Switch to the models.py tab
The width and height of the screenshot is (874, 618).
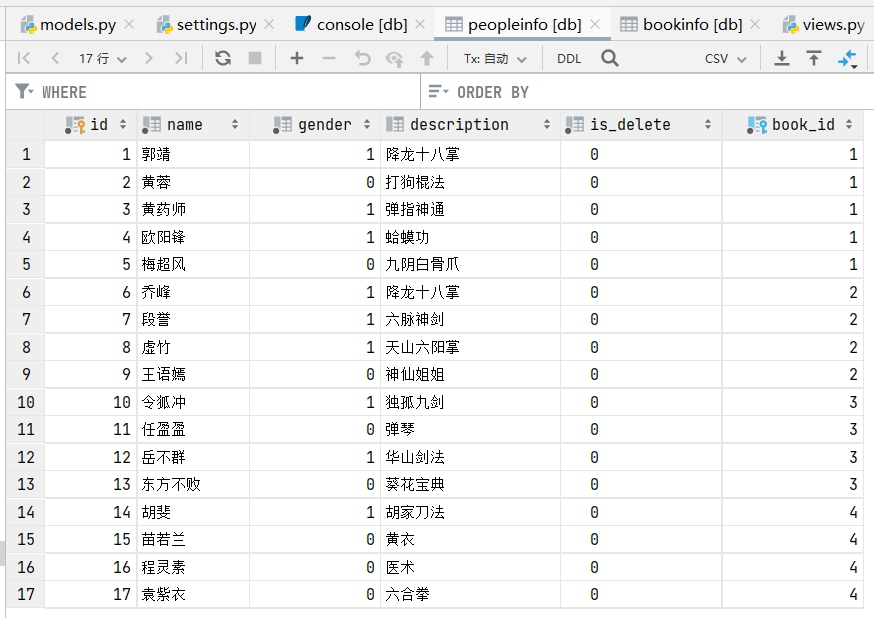[x=78, y=25]
